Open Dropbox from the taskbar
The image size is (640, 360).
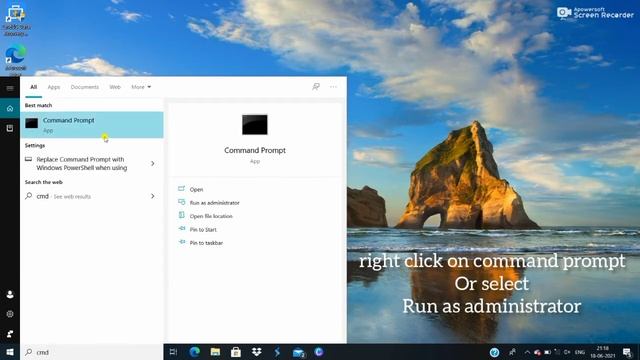click(x=256, y=352)
